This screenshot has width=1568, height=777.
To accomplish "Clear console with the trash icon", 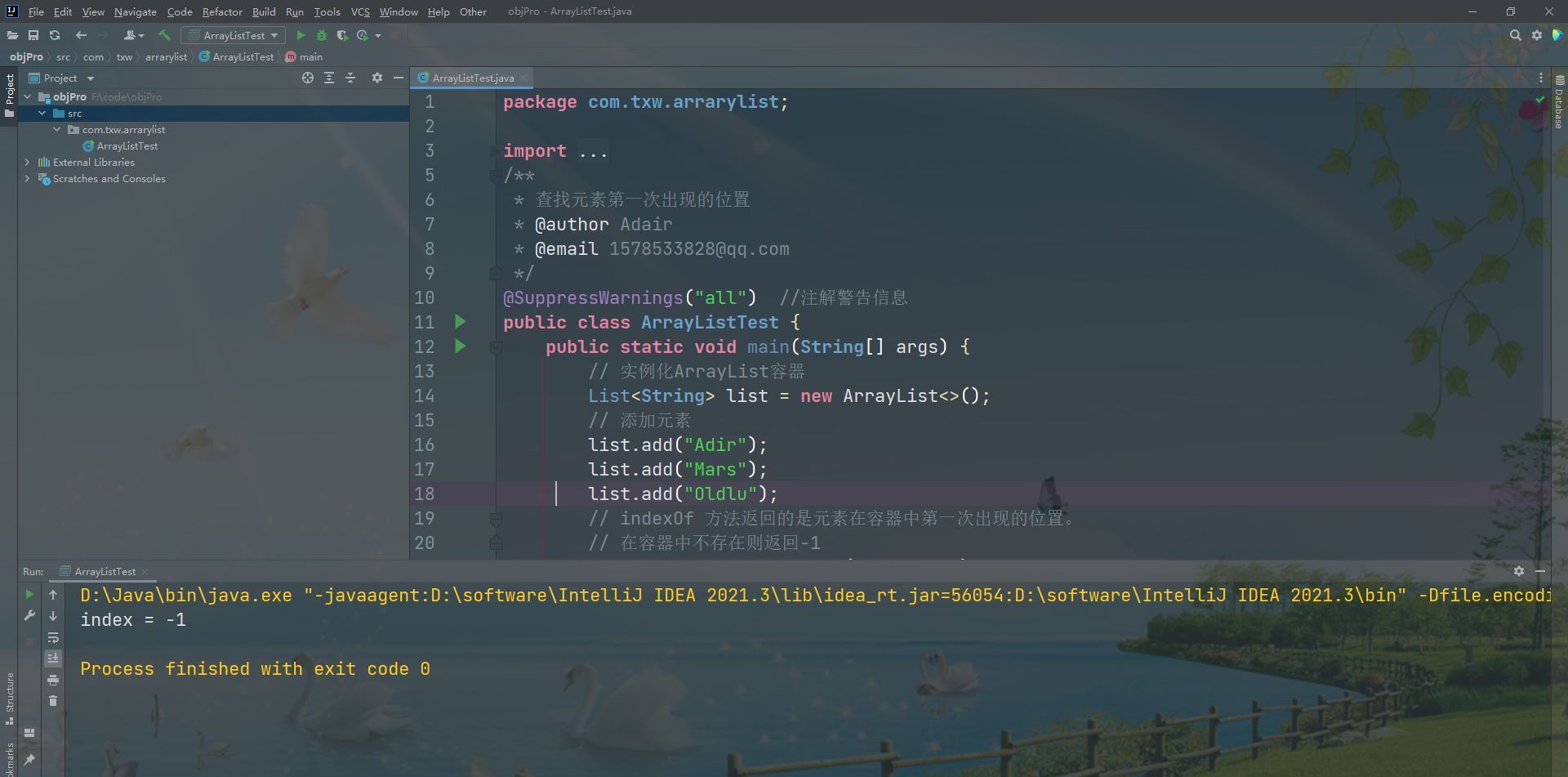I will (x=53, y=701).
